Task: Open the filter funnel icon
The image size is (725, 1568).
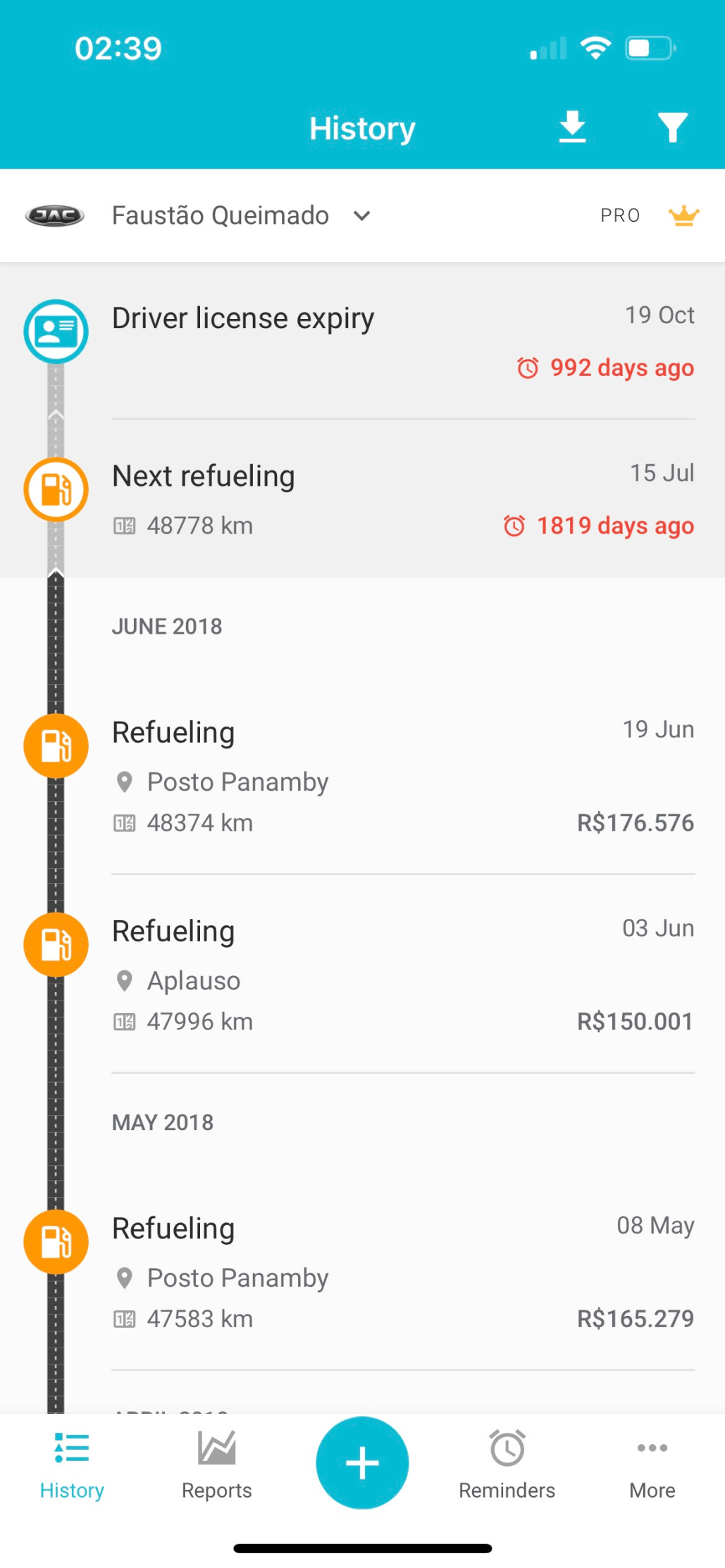Action: pos(672,127)
